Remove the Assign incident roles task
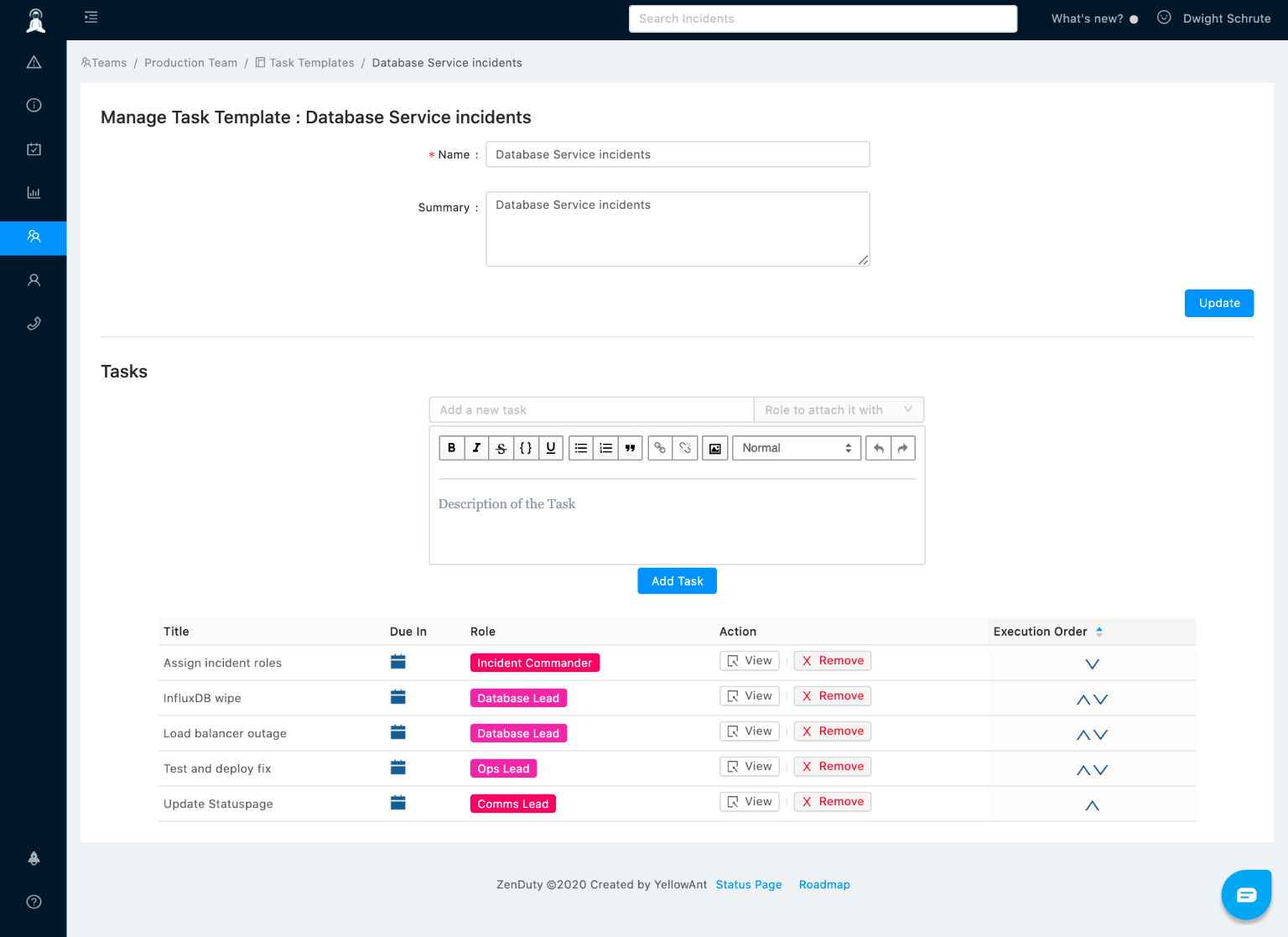Viewport: 1288px width, 937px height. (x=833, y=661)
